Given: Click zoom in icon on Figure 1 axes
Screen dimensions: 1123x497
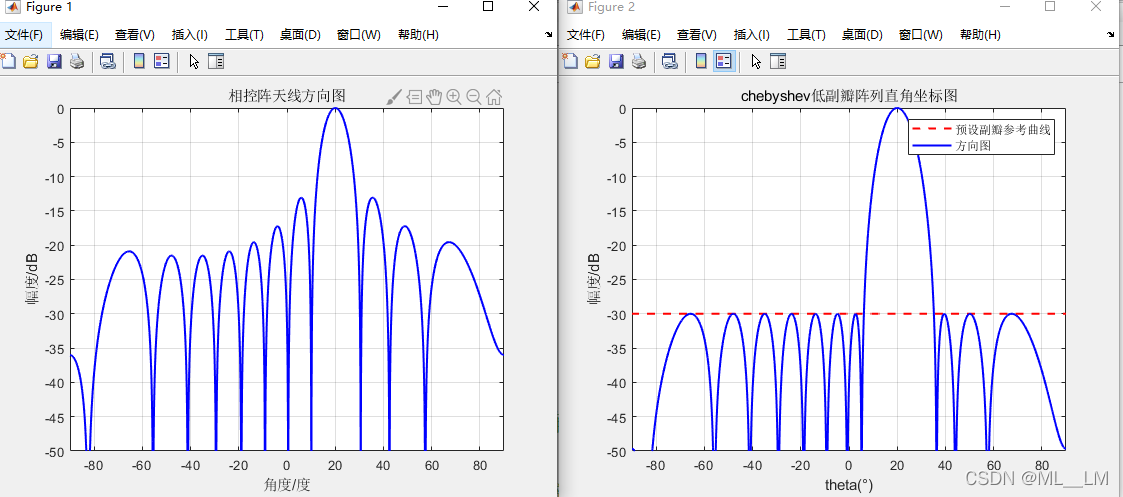Looking at the screenshot, I should point(454,97).
